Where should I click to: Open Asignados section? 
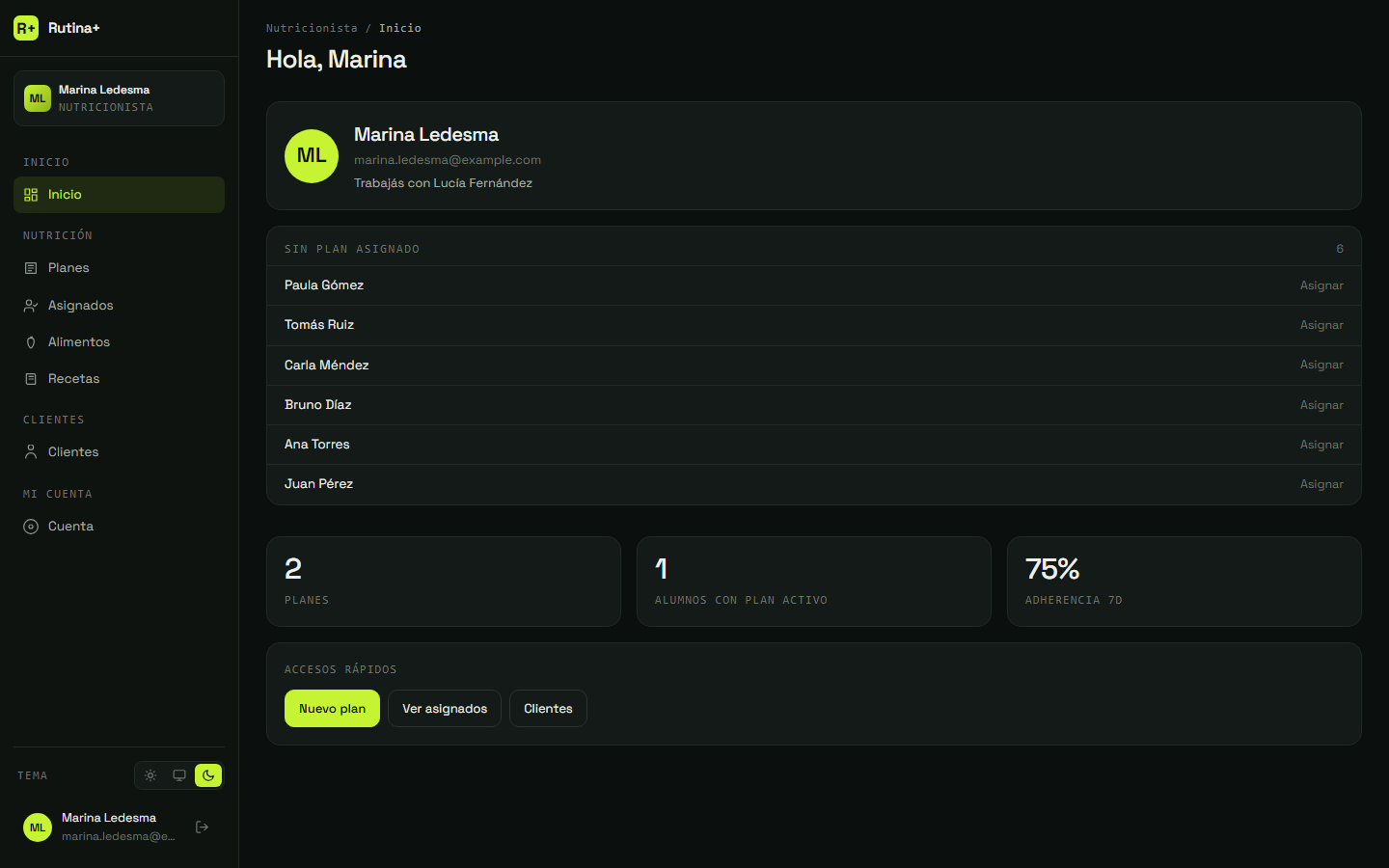tap(119, 306)
